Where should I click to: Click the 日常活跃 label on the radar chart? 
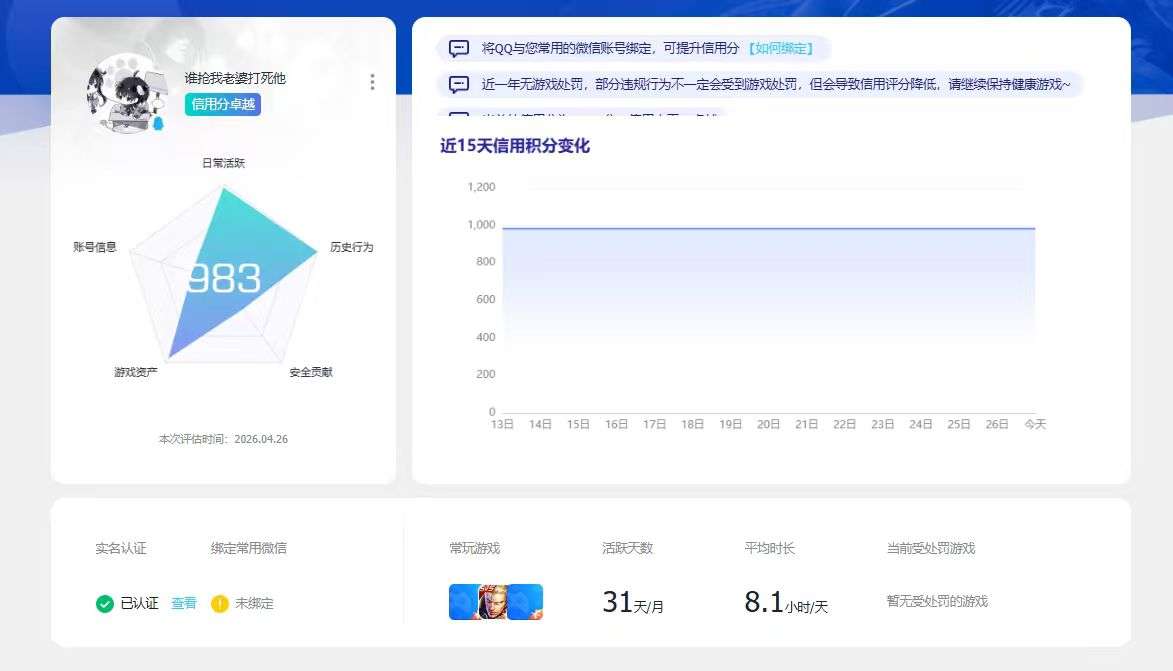pyautogui.click(x=223, y=161)
